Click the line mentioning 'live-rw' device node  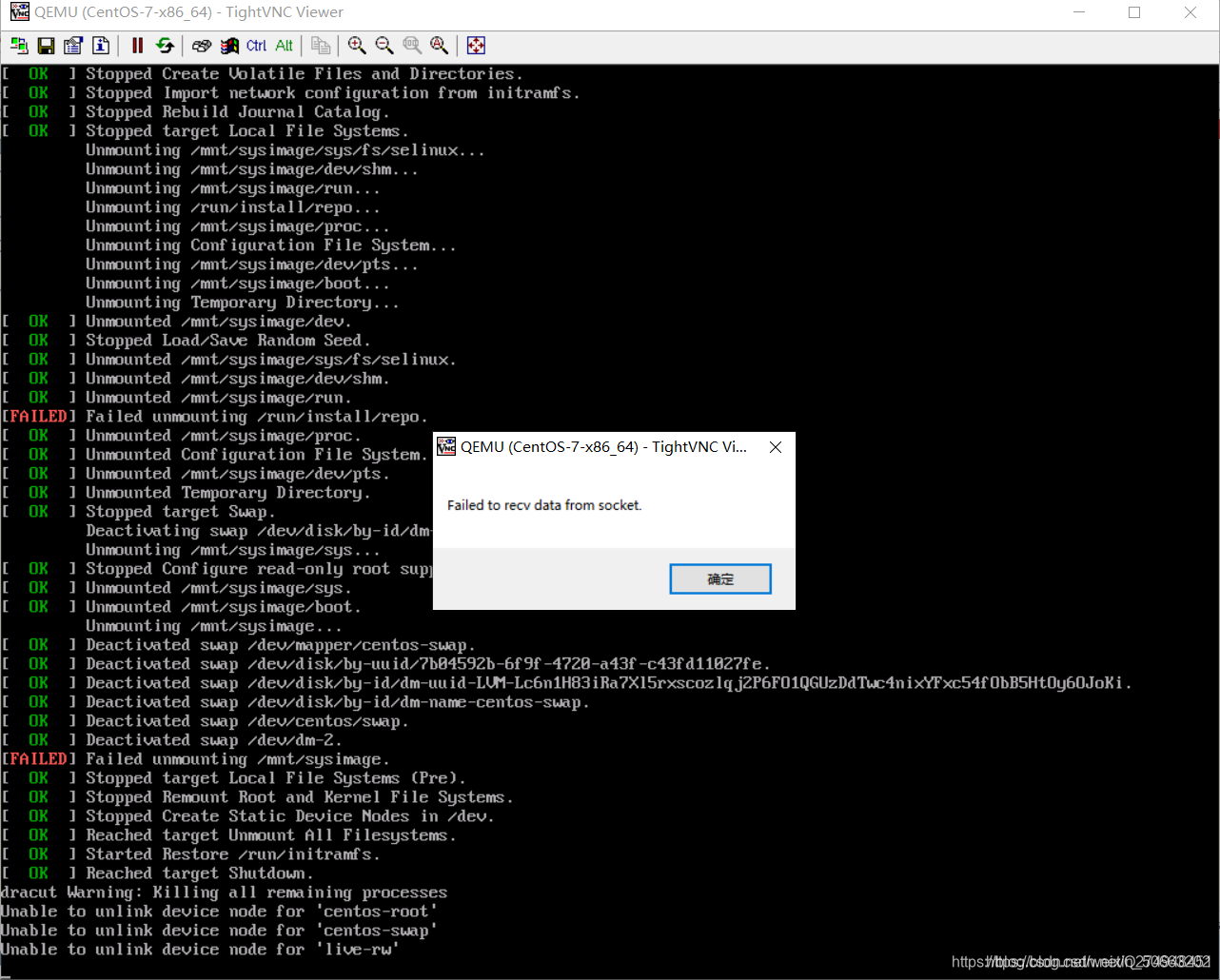coord(200,950)
